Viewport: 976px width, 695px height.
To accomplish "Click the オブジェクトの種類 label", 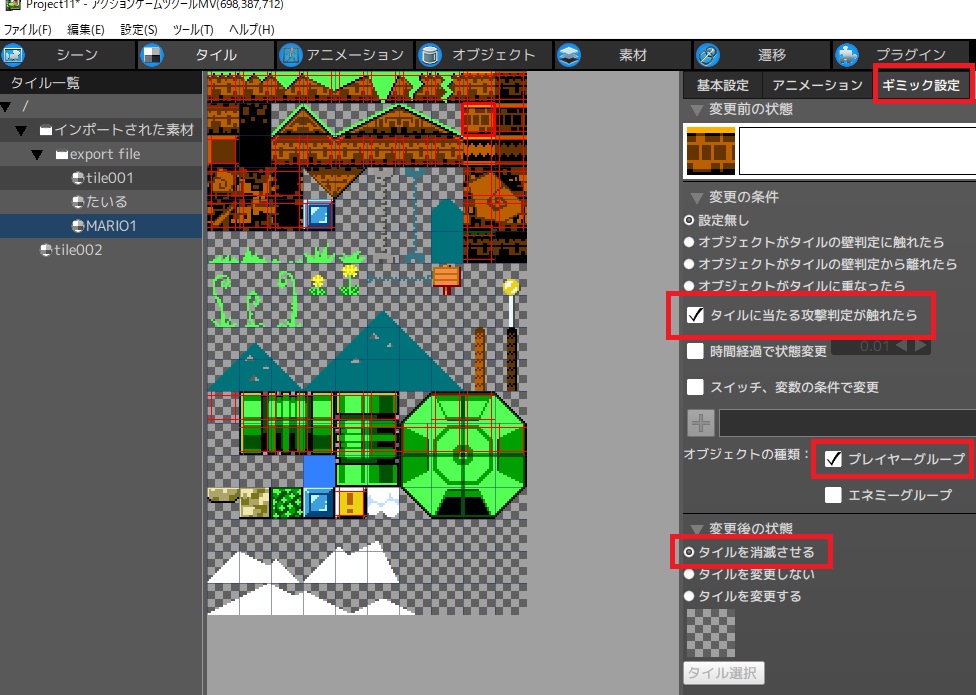I will click(x=747, y=454).
